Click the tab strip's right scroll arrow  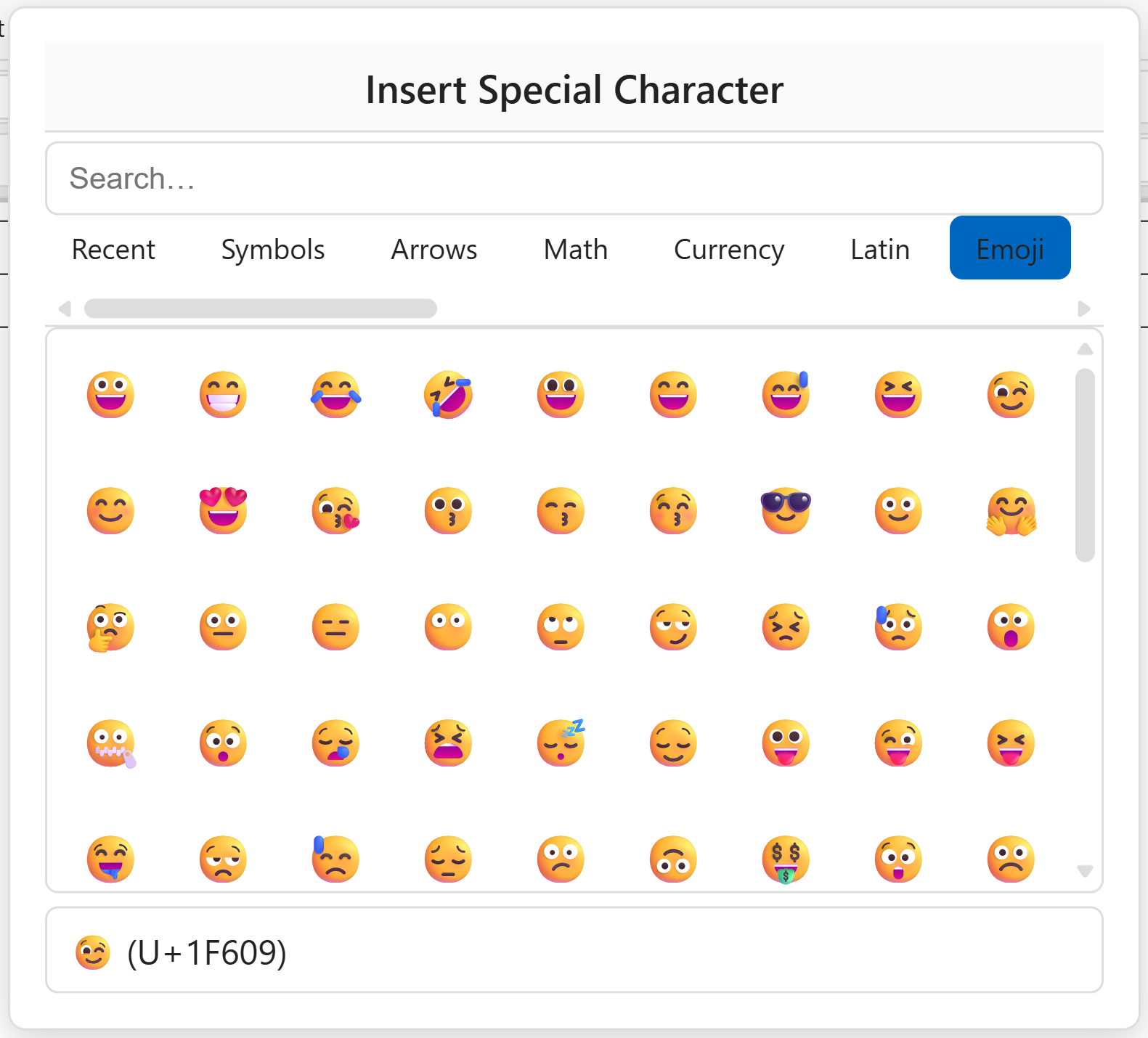[x=1084, y=308]
